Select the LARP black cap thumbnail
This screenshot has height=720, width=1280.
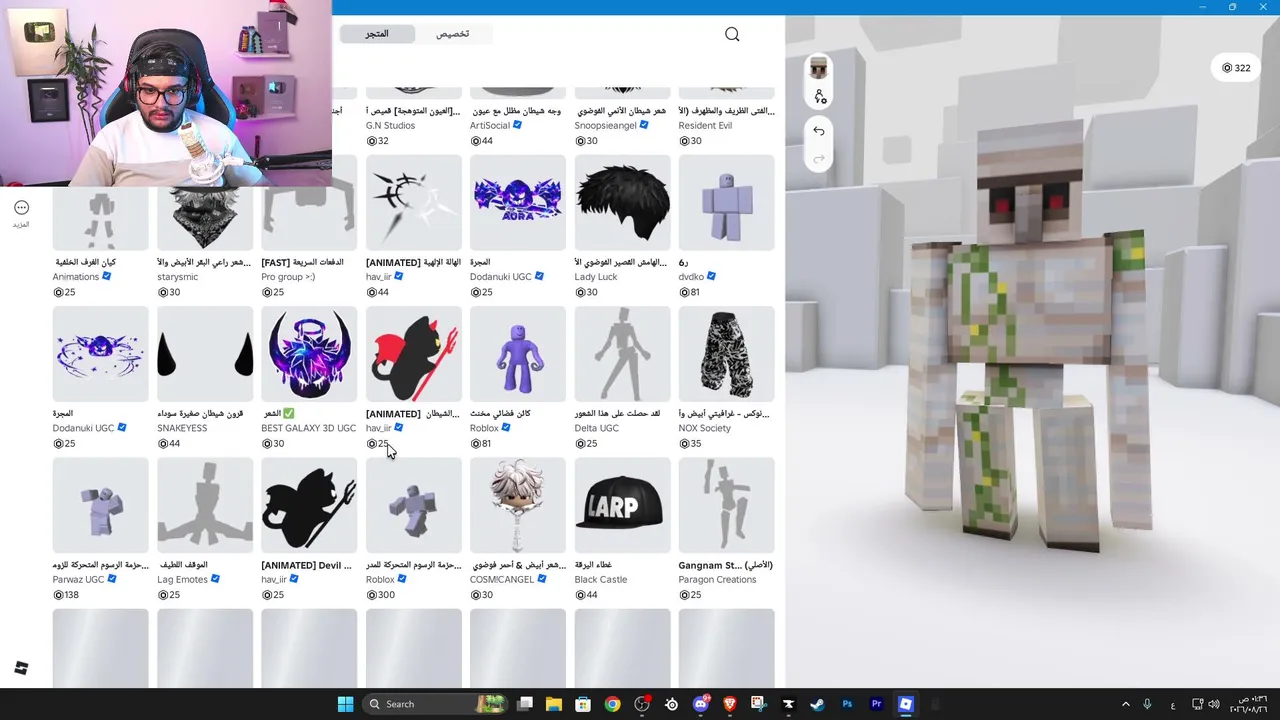pyautogui.click(x=622, y=505)
